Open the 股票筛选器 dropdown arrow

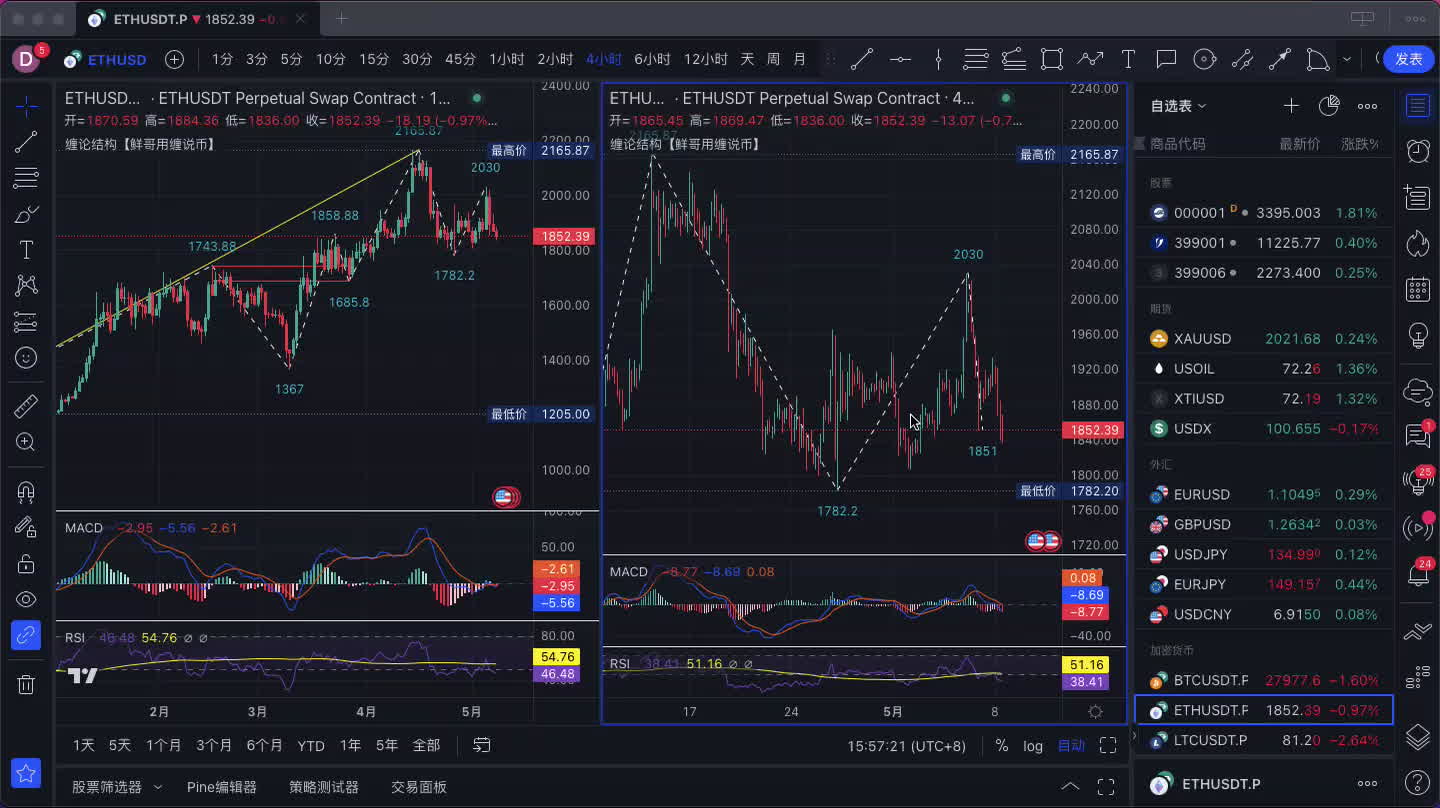pos(158,788)
